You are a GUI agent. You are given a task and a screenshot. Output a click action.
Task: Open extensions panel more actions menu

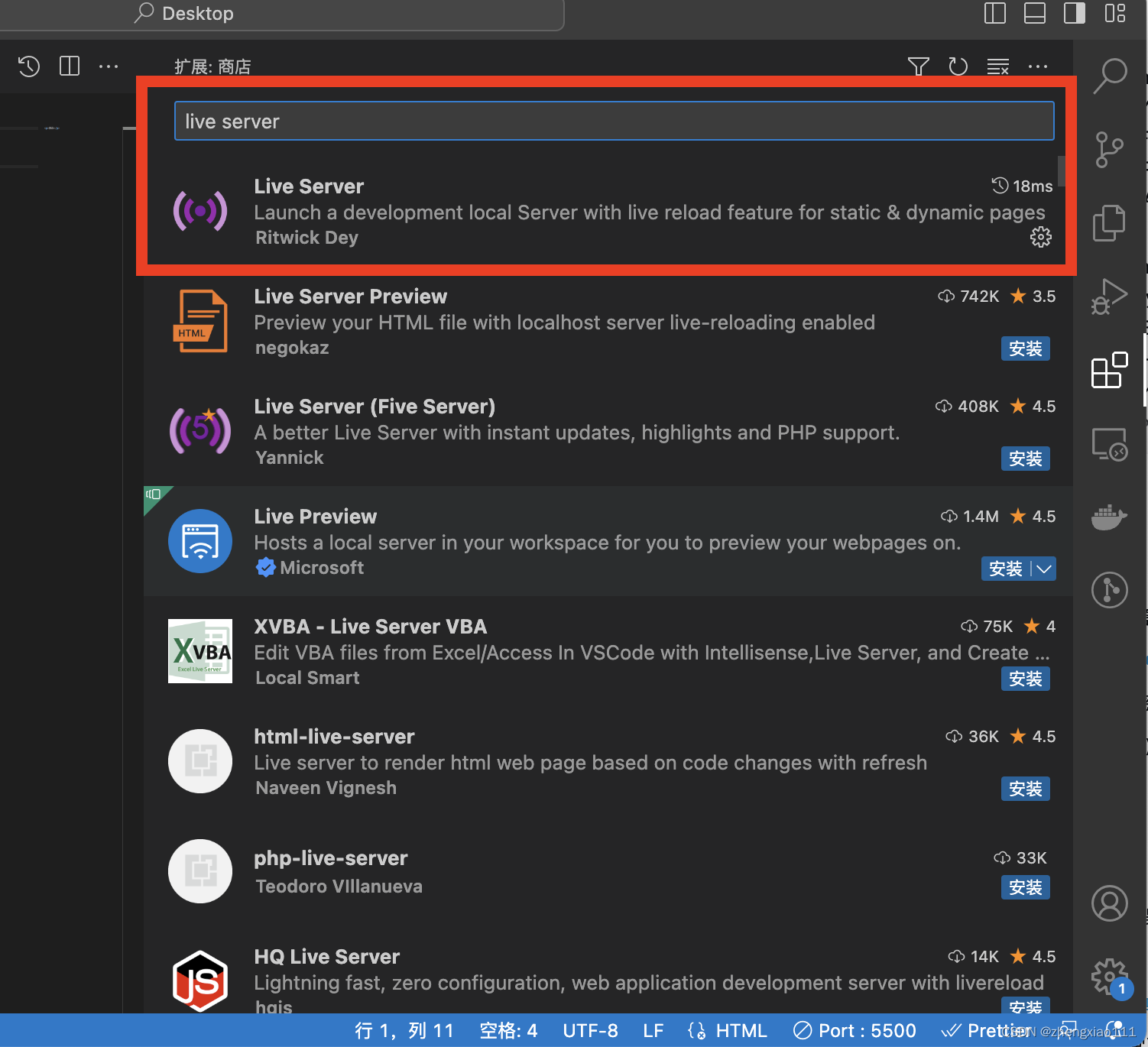click(1038, 66)
